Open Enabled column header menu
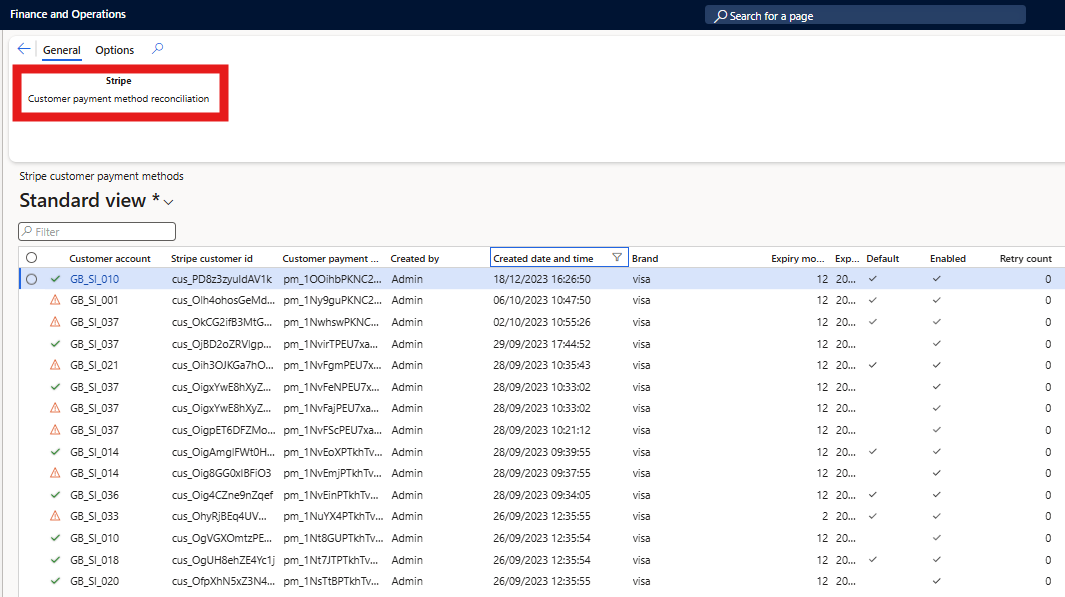 pyautogui.click(x=948, y=258)
